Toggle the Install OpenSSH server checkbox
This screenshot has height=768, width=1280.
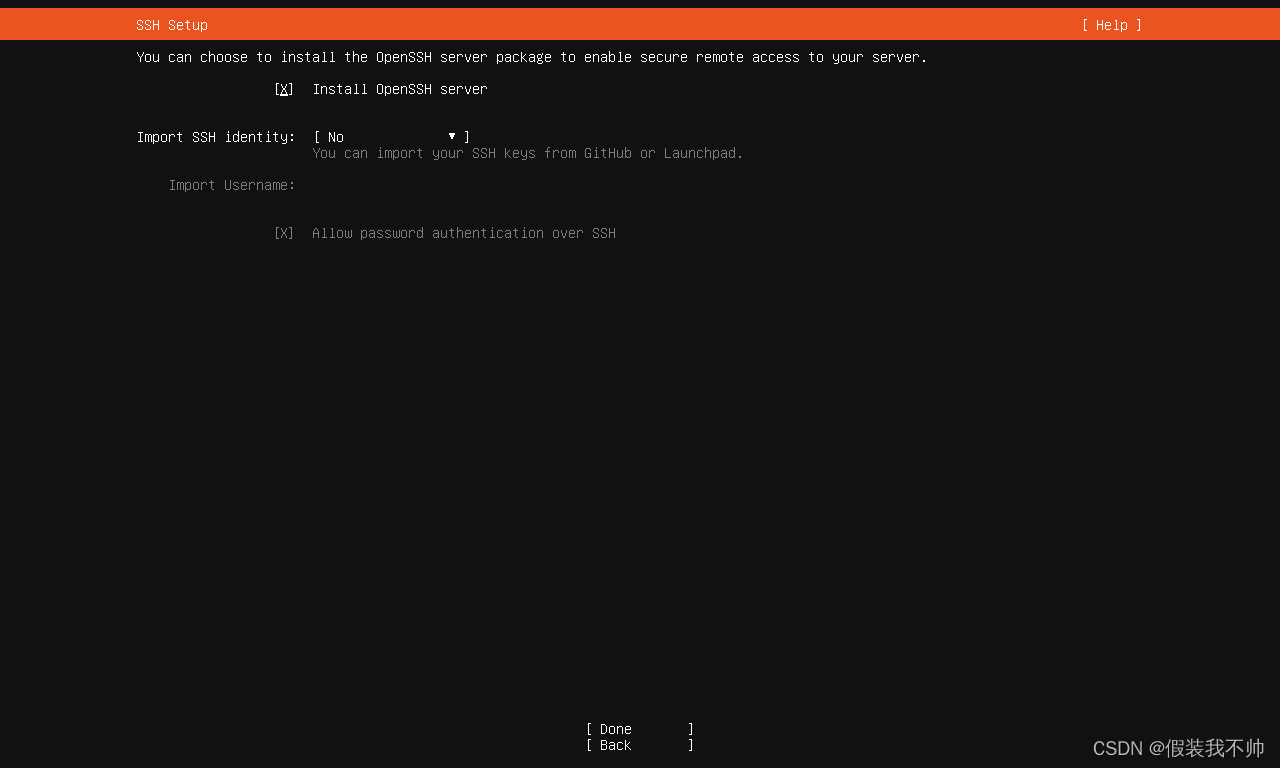click(x=284, y=89)
